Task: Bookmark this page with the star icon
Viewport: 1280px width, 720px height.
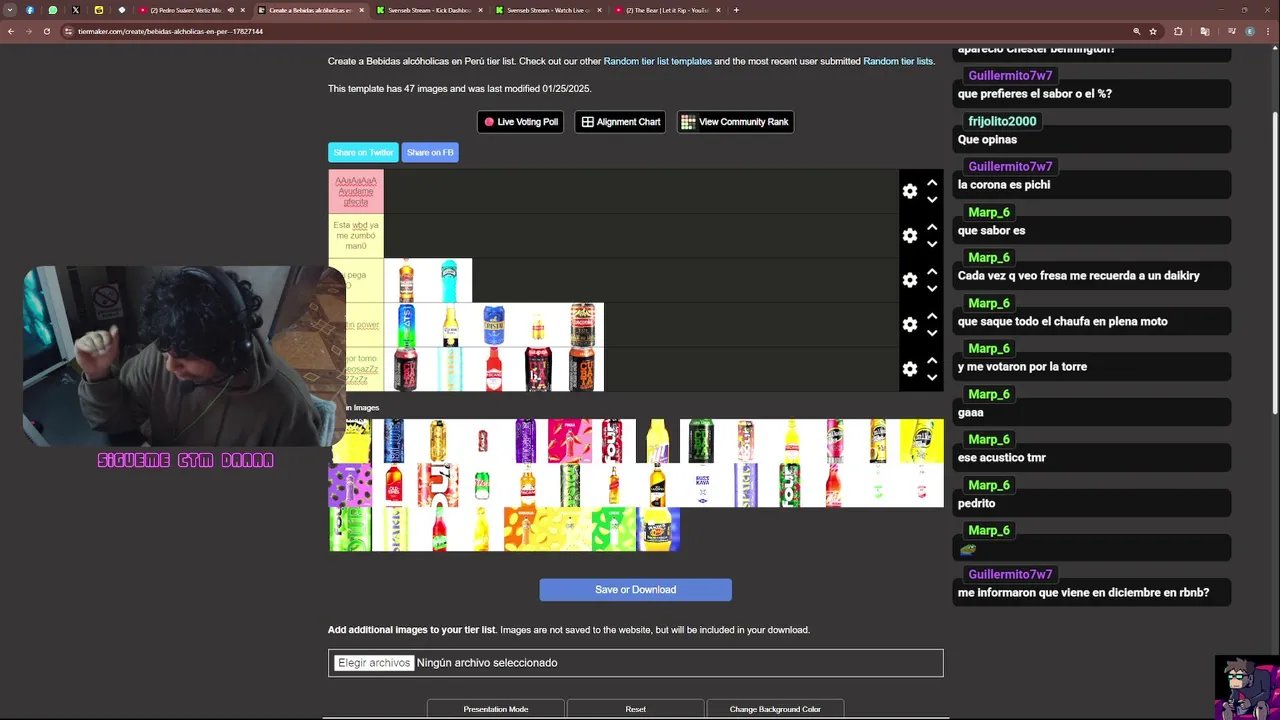Action: 1153,31
